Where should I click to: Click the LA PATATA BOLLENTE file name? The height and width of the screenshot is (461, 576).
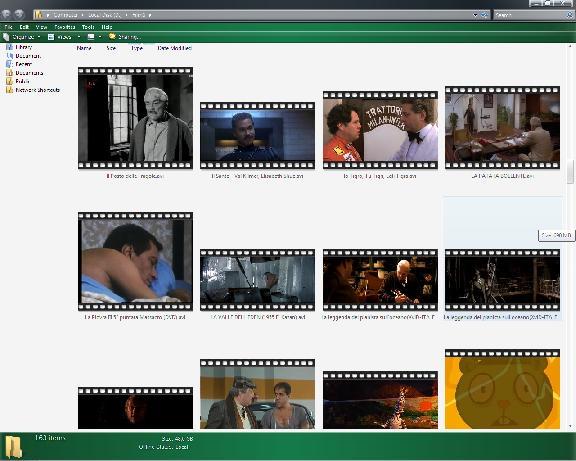[x=502, y=176]
